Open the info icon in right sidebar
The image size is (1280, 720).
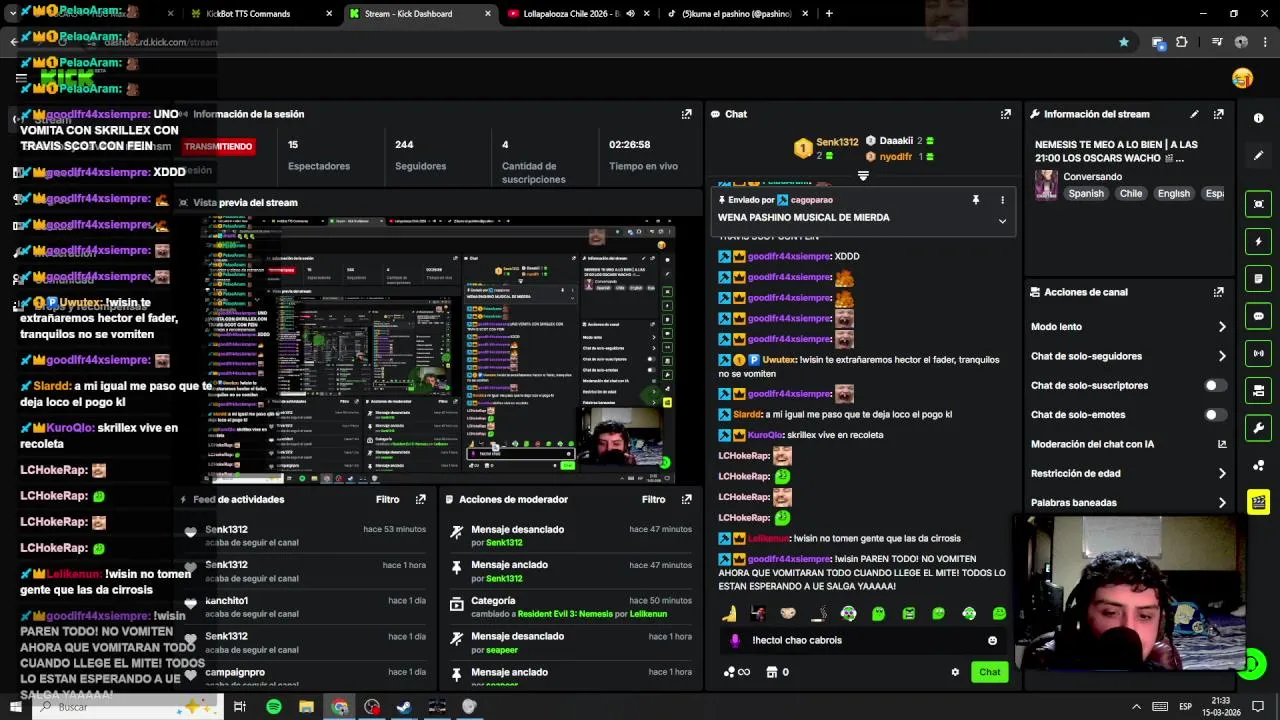tap(1258, 118)
